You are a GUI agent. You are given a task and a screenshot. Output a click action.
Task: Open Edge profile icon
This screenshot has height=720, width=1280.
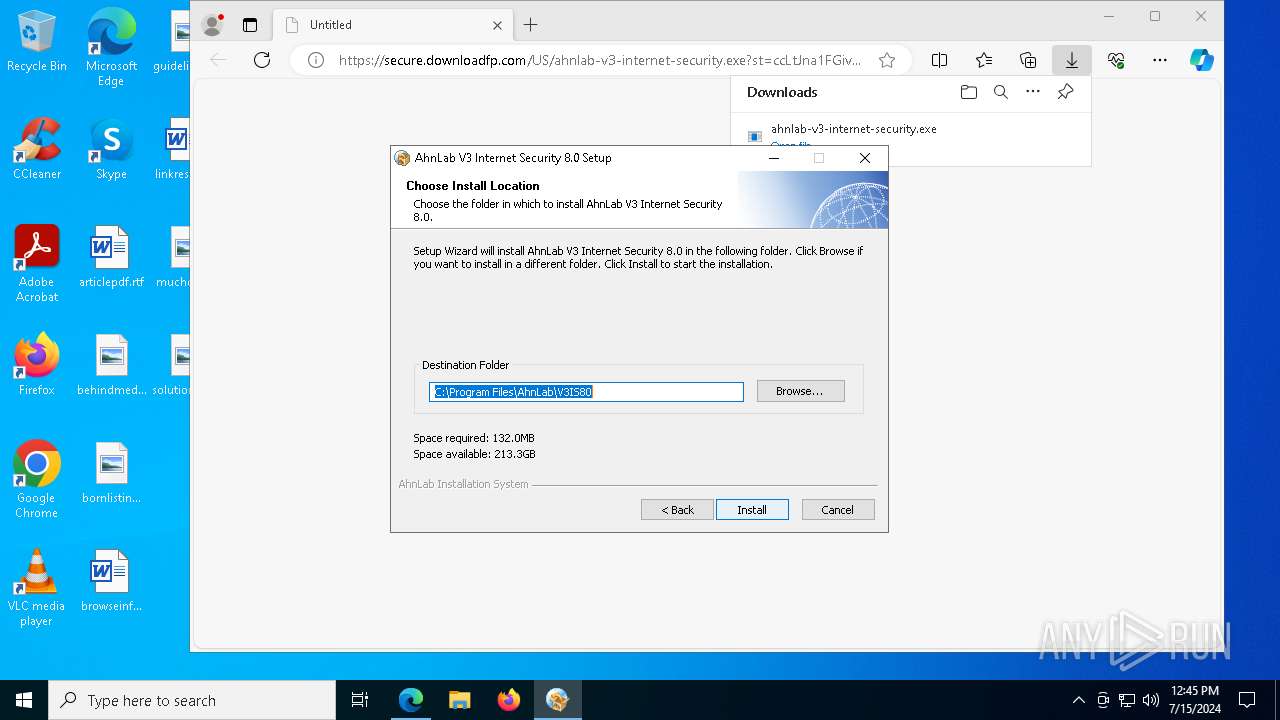coord(212,25)
